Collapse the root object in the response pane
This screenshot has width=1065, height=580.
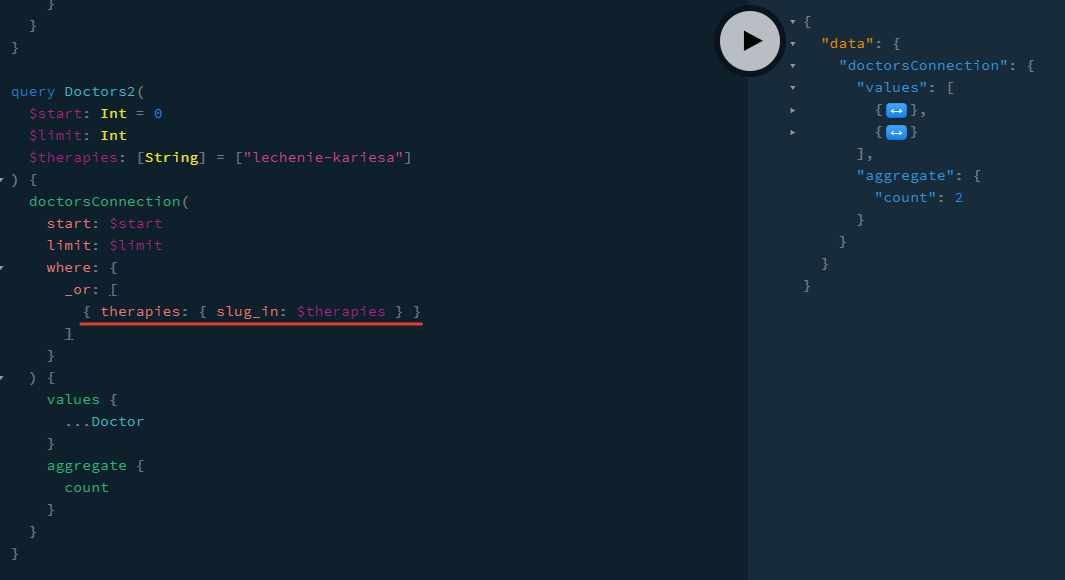793,22
